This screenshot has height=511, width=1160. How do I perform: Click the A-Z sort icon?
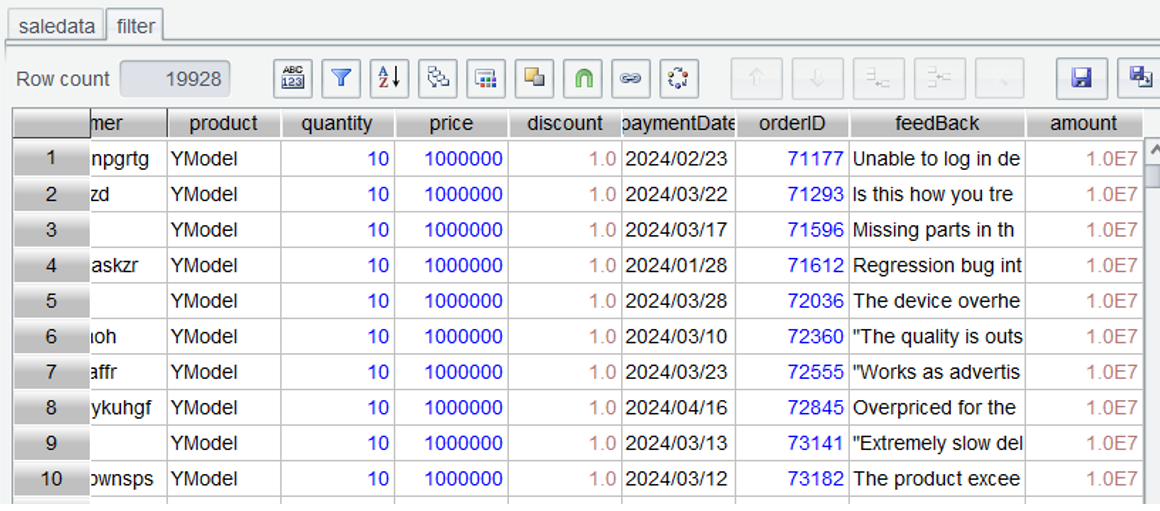tap(389, 78)
